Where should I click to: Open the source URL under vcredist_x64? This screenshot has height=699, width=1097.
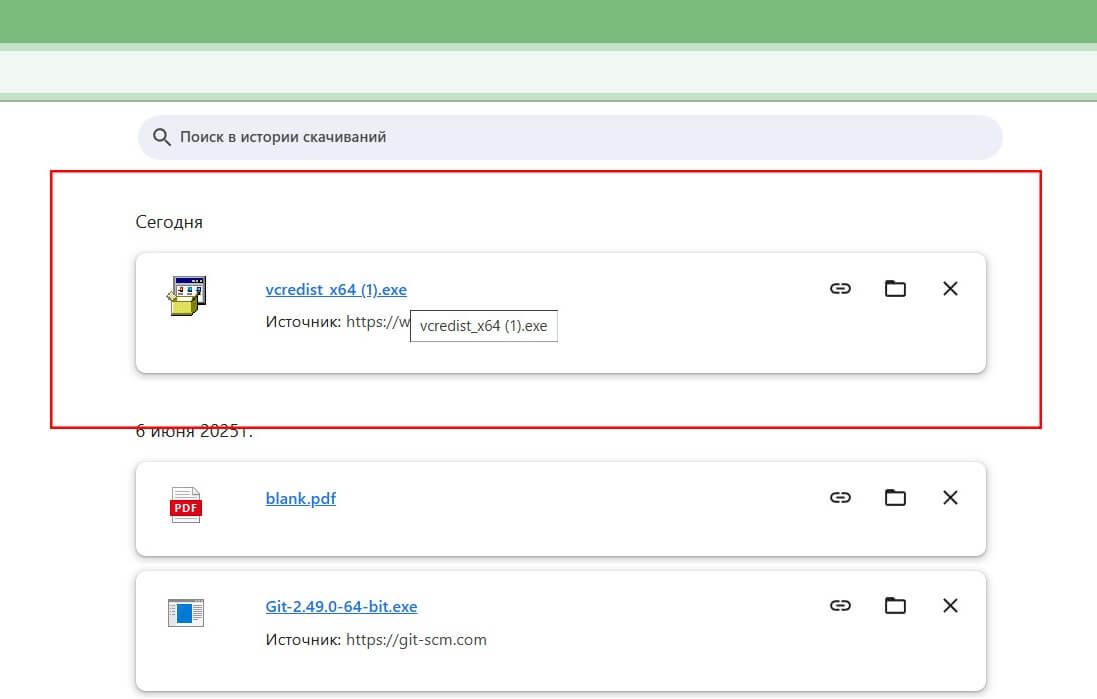click(x=378, y=322)
